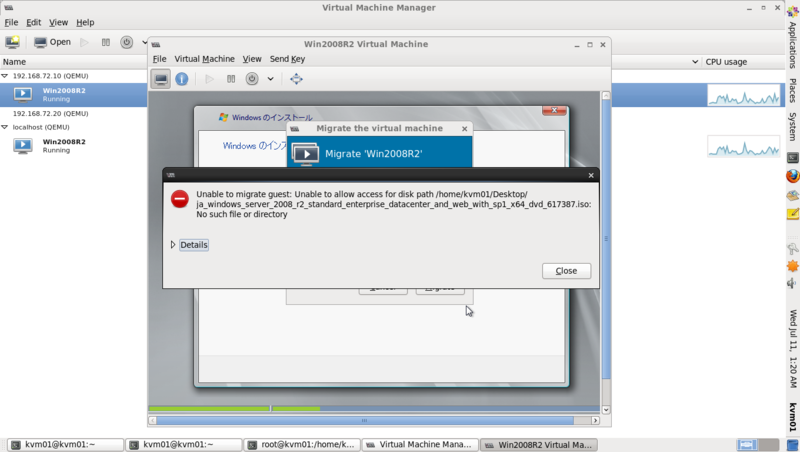Select Win2008R2 under 192.168.72.10
Image resolution: width=800 pixels, height=452 pixels.
pos(74,94)
